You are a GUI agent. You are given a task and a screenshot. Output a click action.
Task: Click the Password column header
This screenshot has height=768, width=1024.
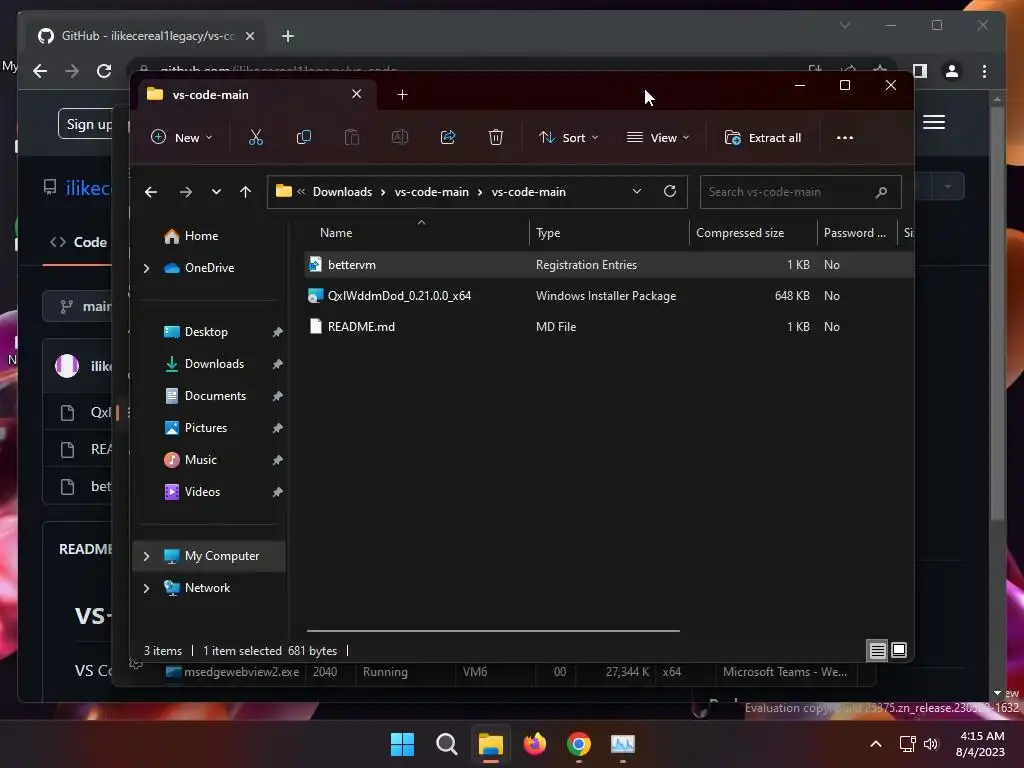(857, 232)
